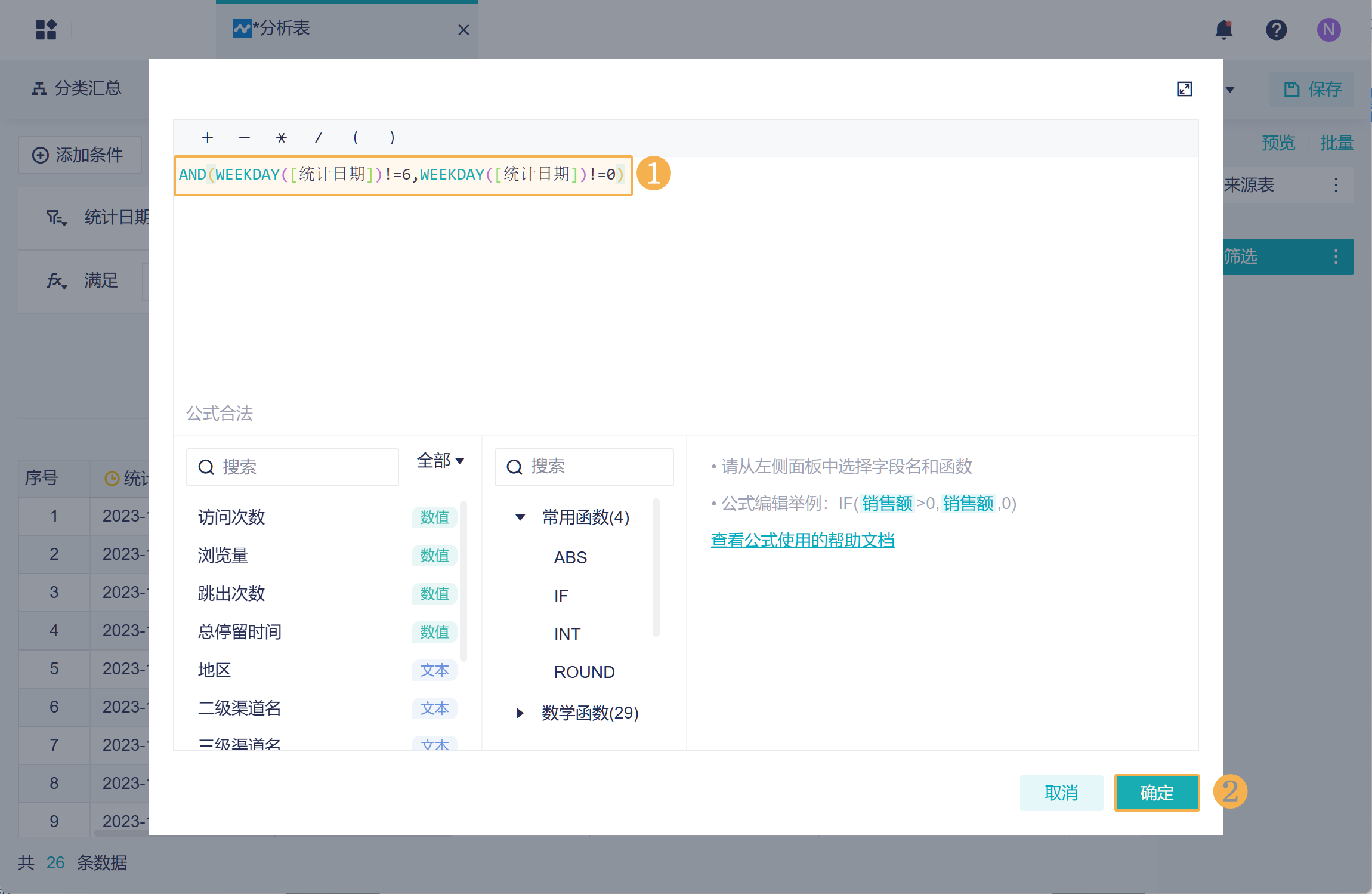Insert the left parenthesis
This screenshot has height=894, width=1372.
(x=356, y=138)
